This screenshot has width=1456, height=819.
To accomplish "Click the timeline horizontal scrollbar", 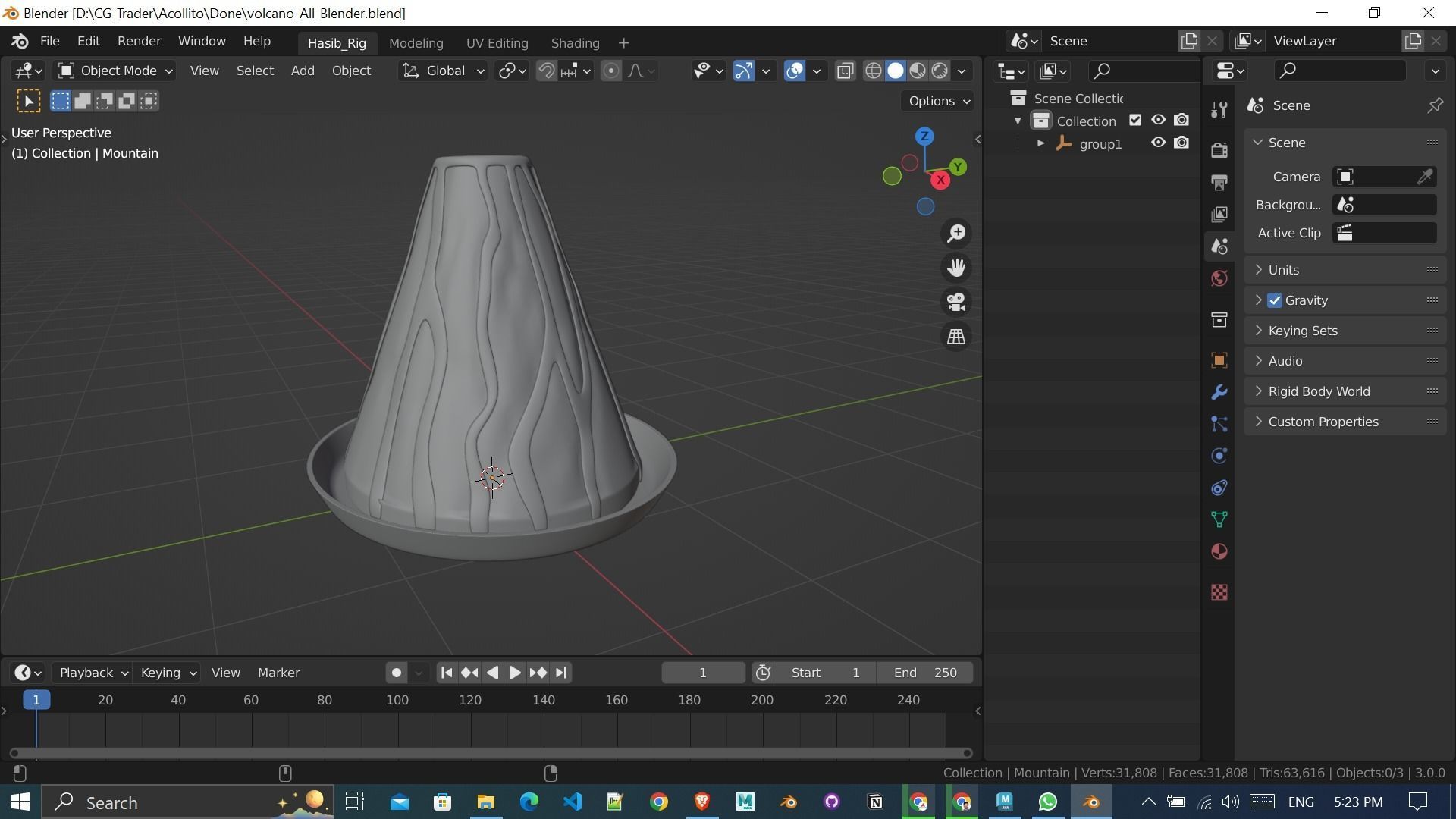I will tap(491, 753).
